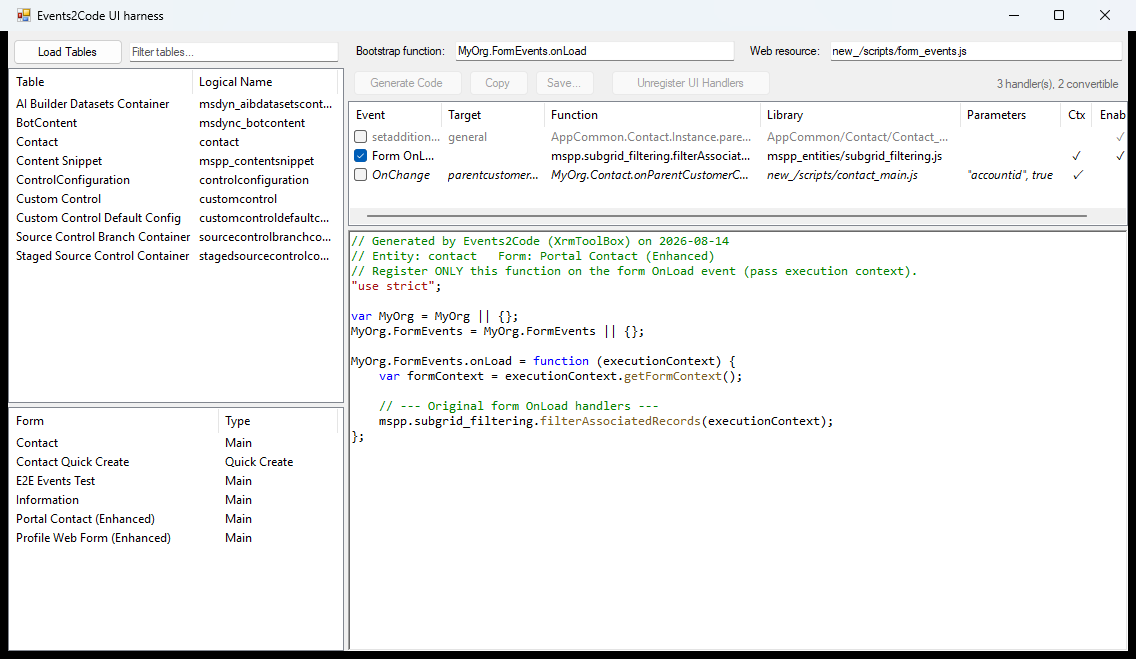Edit the Bootstrap function text field

[x=594, y=51]
